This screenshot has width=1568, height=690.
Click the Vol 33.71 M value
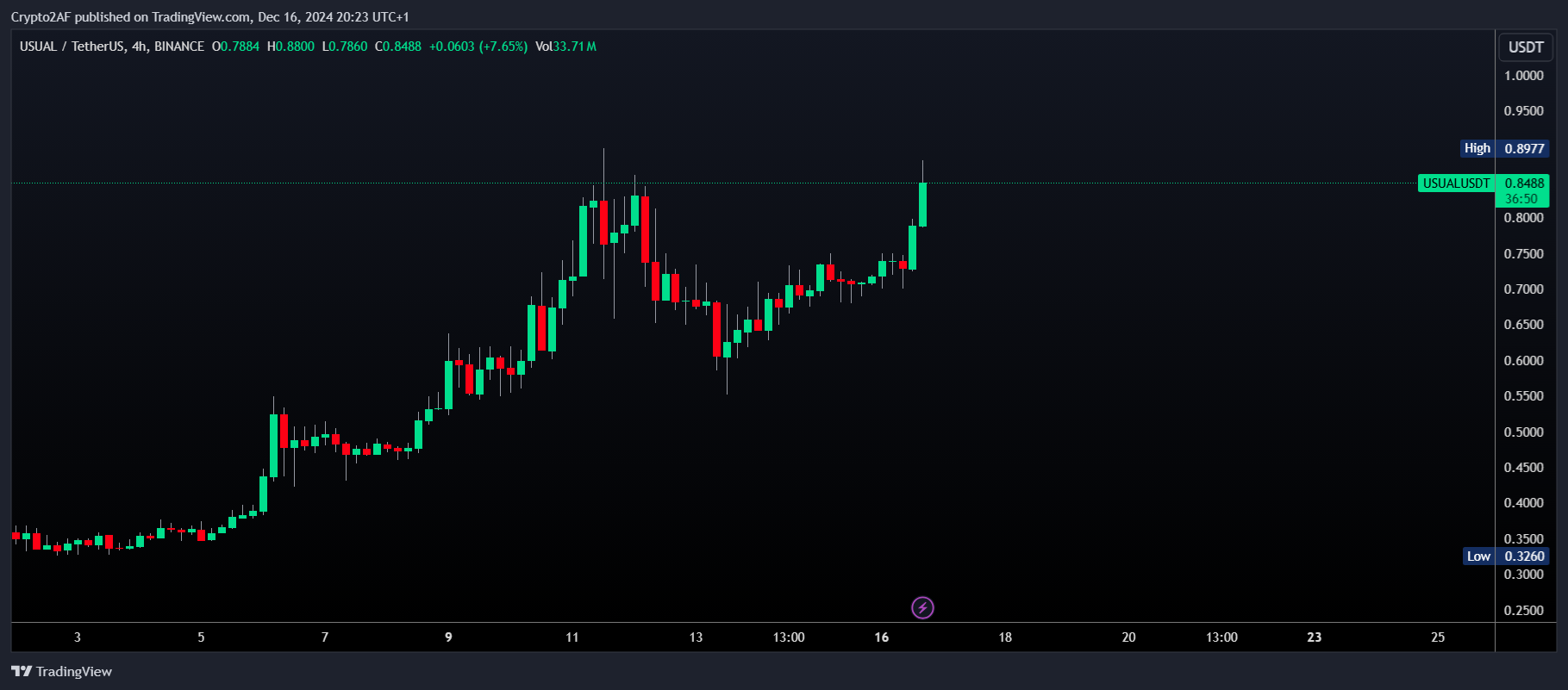tap(565, 47)
